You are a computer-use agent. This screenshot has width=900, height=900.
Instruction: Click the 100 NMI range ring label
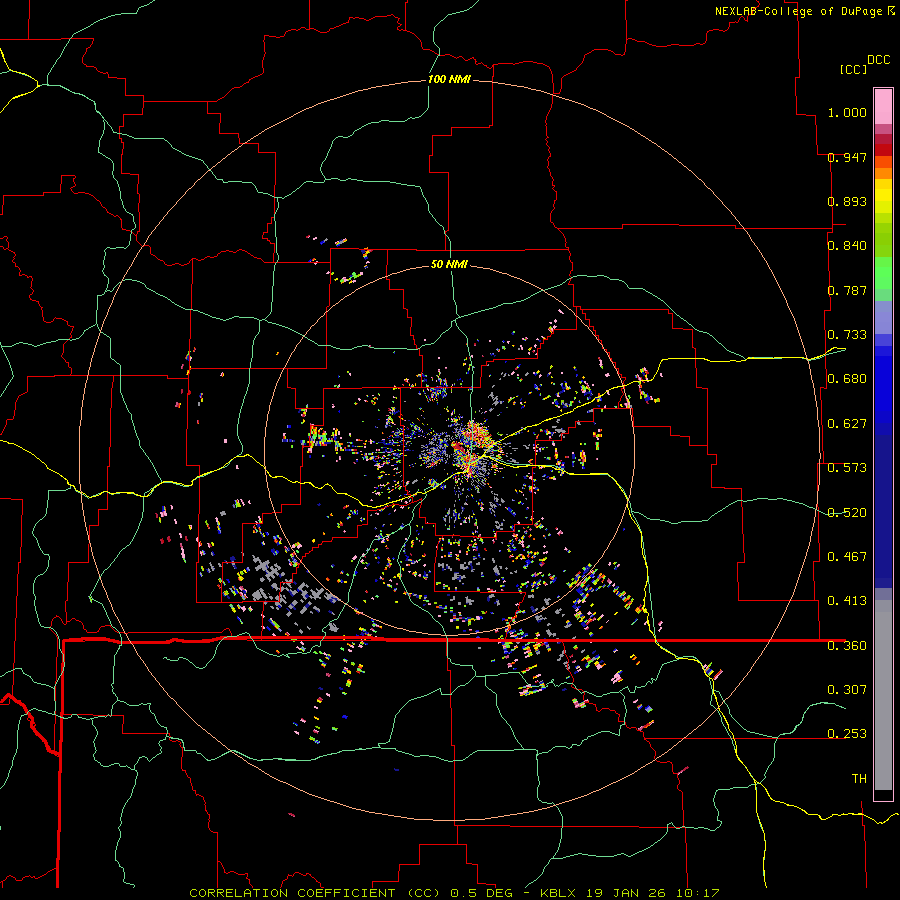(449, 79)
